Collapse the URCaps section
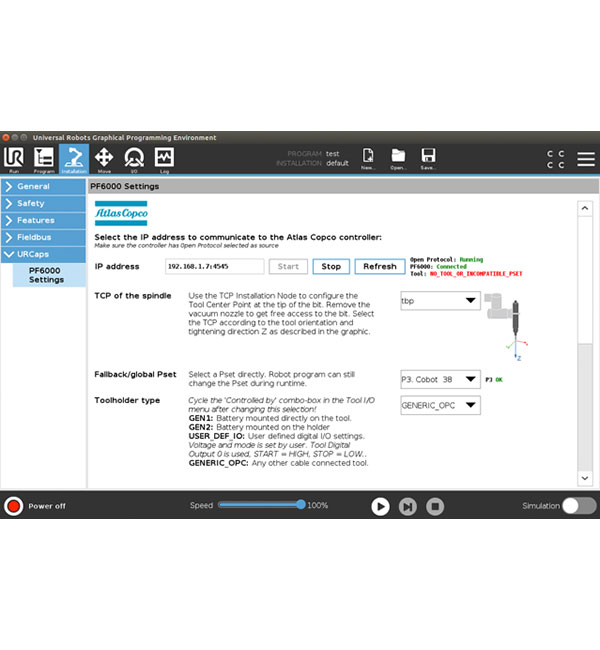600x650 pixels. coord(44,255)
